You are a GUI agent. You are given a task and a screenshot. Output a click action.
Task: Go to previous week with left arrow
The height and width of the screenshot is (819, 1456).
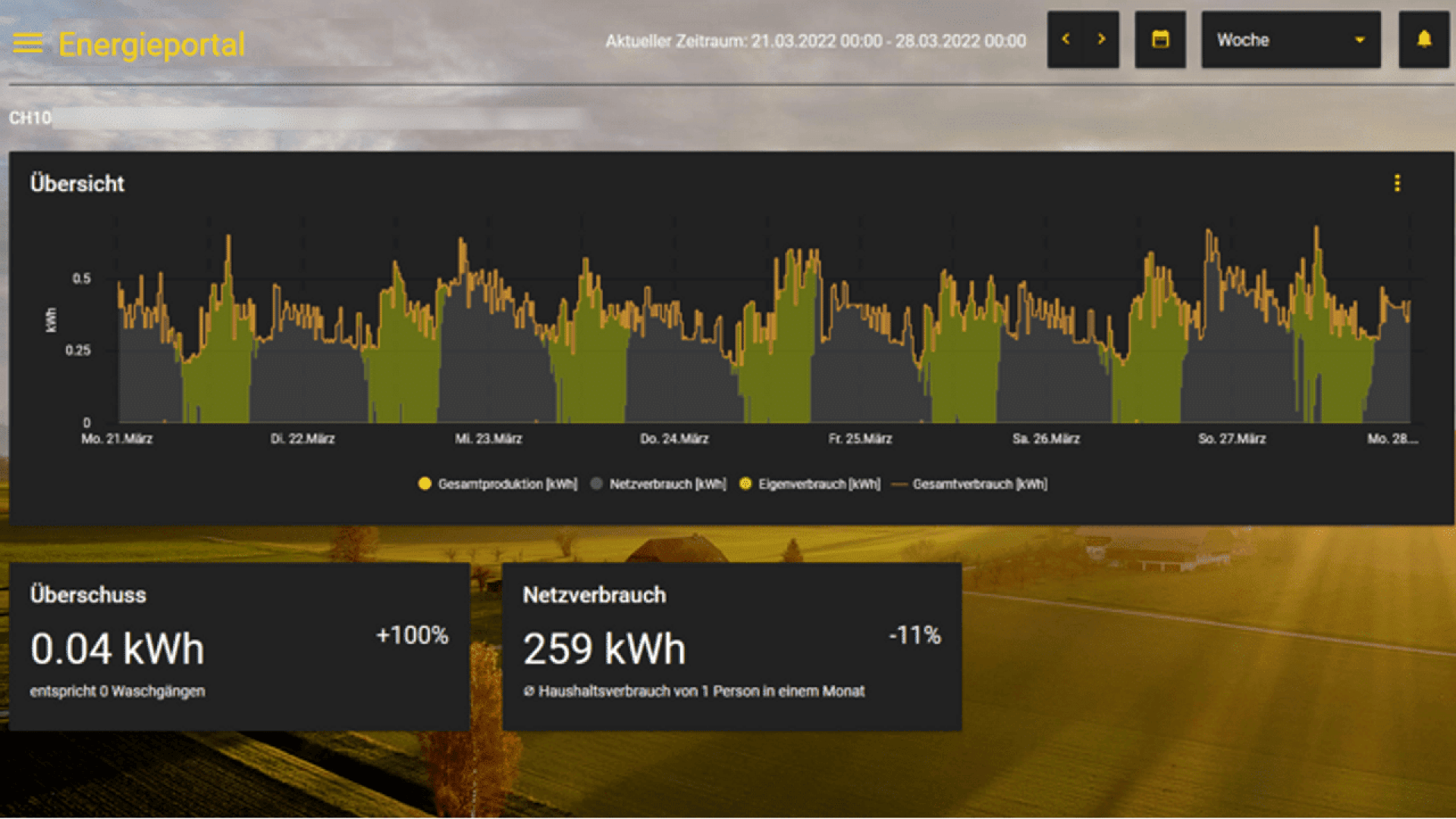coord(1065,39)
